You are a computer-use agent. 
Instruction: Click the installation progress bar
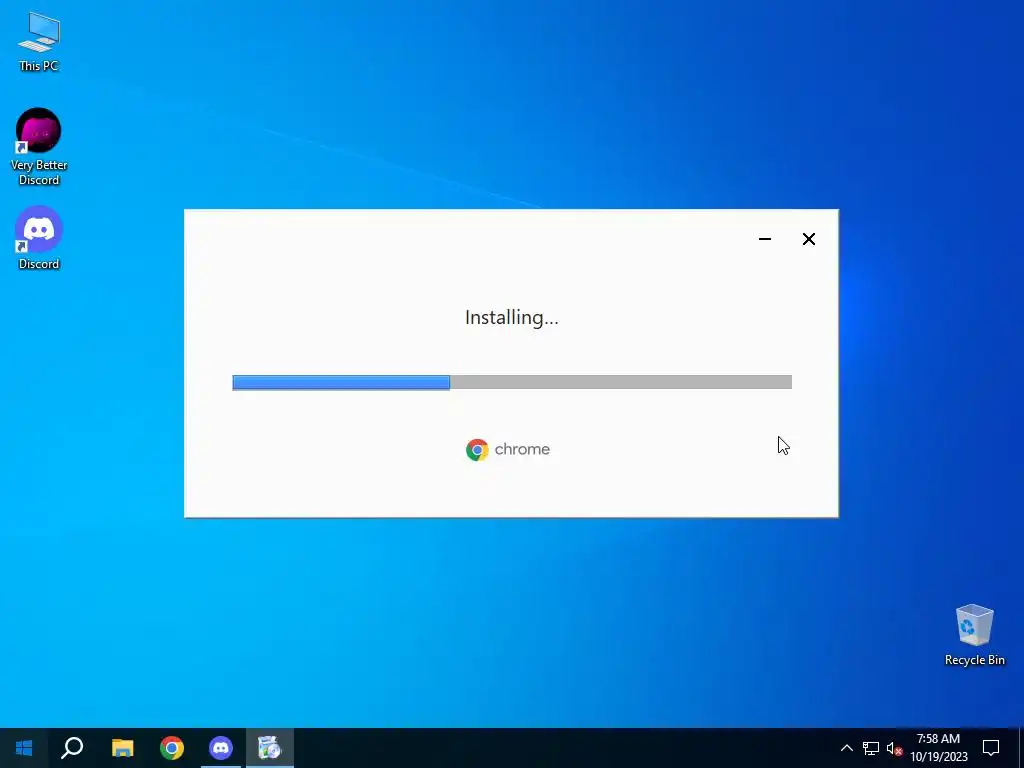[512, 383]
